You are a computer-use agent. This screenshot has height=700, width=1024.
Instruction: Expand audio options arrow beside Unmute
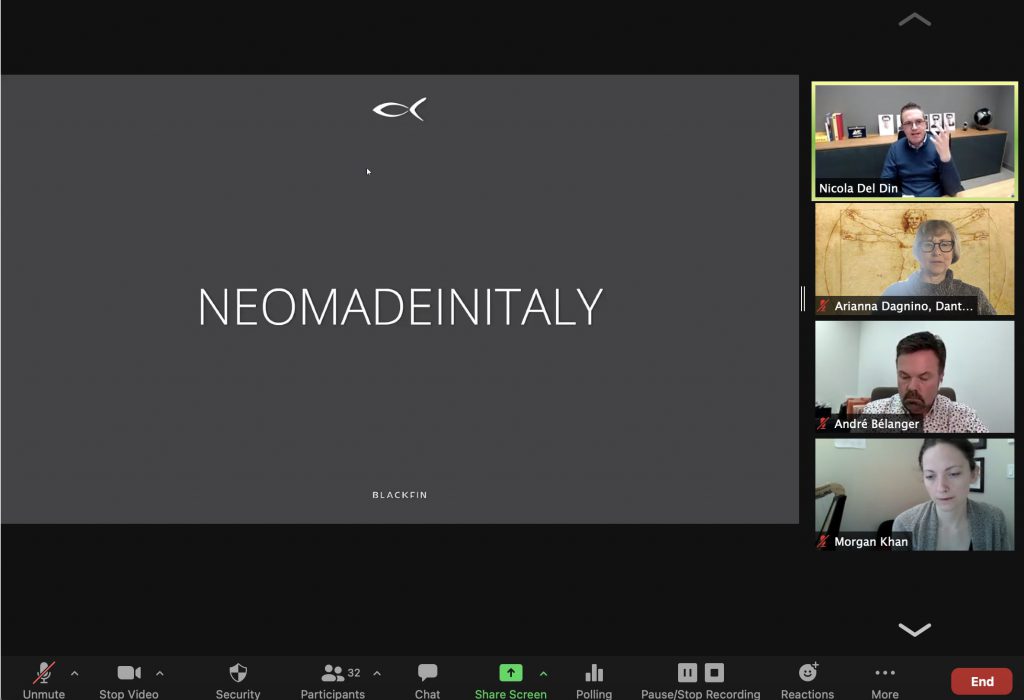[74, 673]
